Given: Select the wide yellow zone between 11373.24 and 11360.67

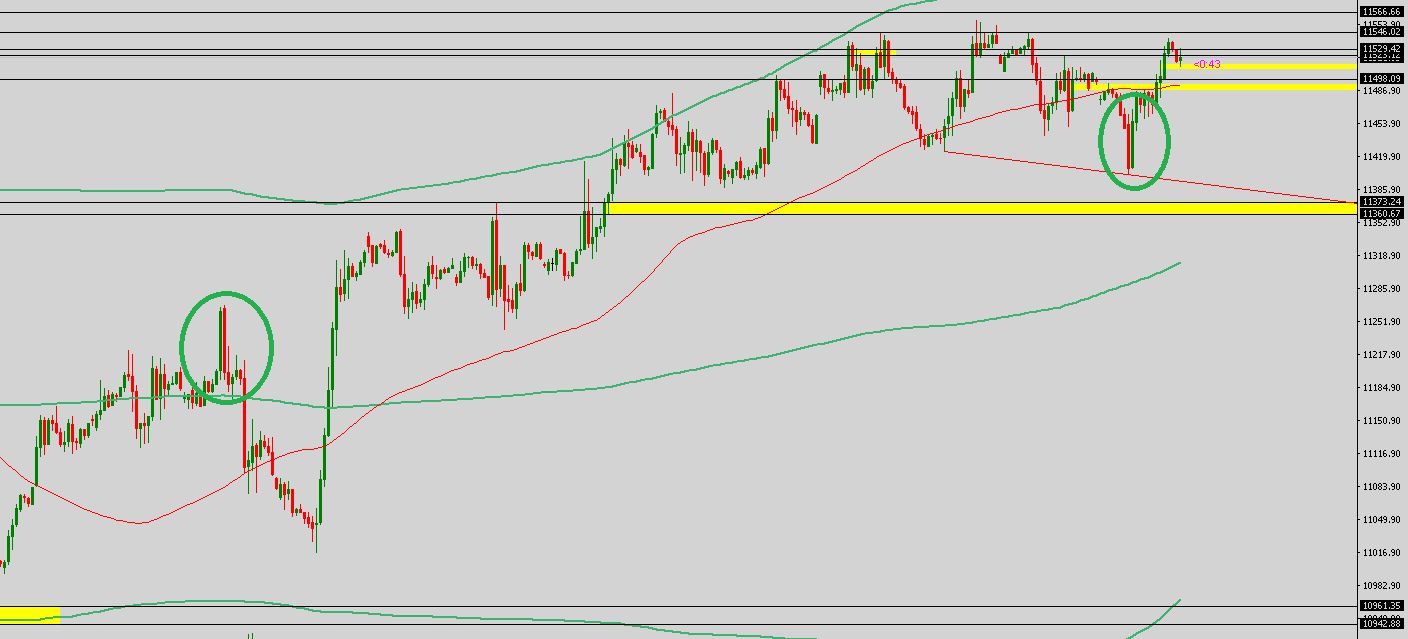Looking at the screenshot, I should coord(982,208).
